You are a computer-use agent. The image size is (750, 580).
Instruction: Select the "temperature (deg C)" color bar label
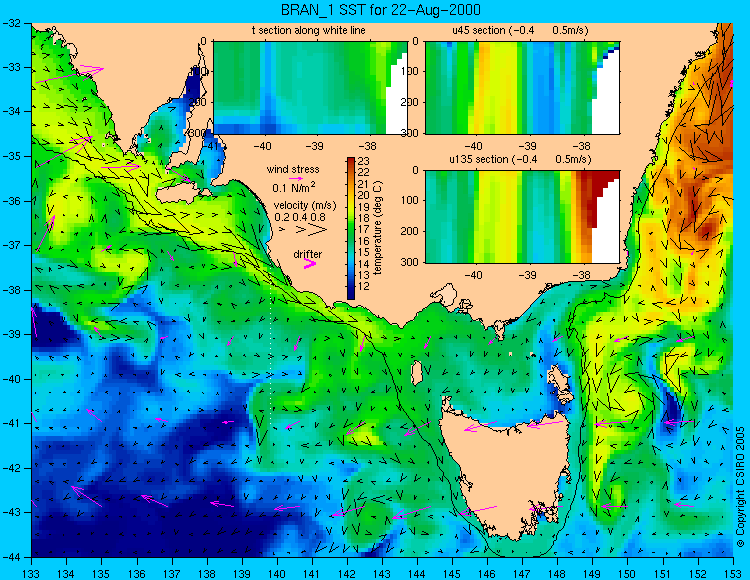pyautogui.click(x=378, y=228)
